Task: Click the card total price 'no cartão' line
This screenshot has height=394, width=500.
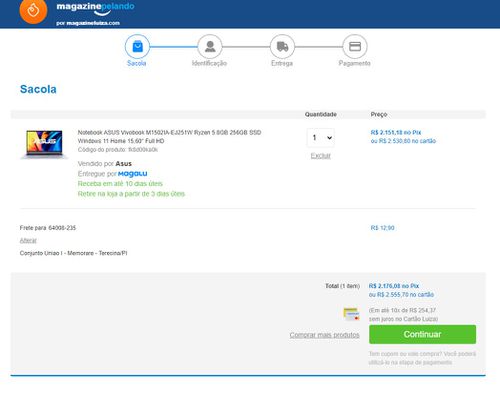Action: [x=401, y=295]
